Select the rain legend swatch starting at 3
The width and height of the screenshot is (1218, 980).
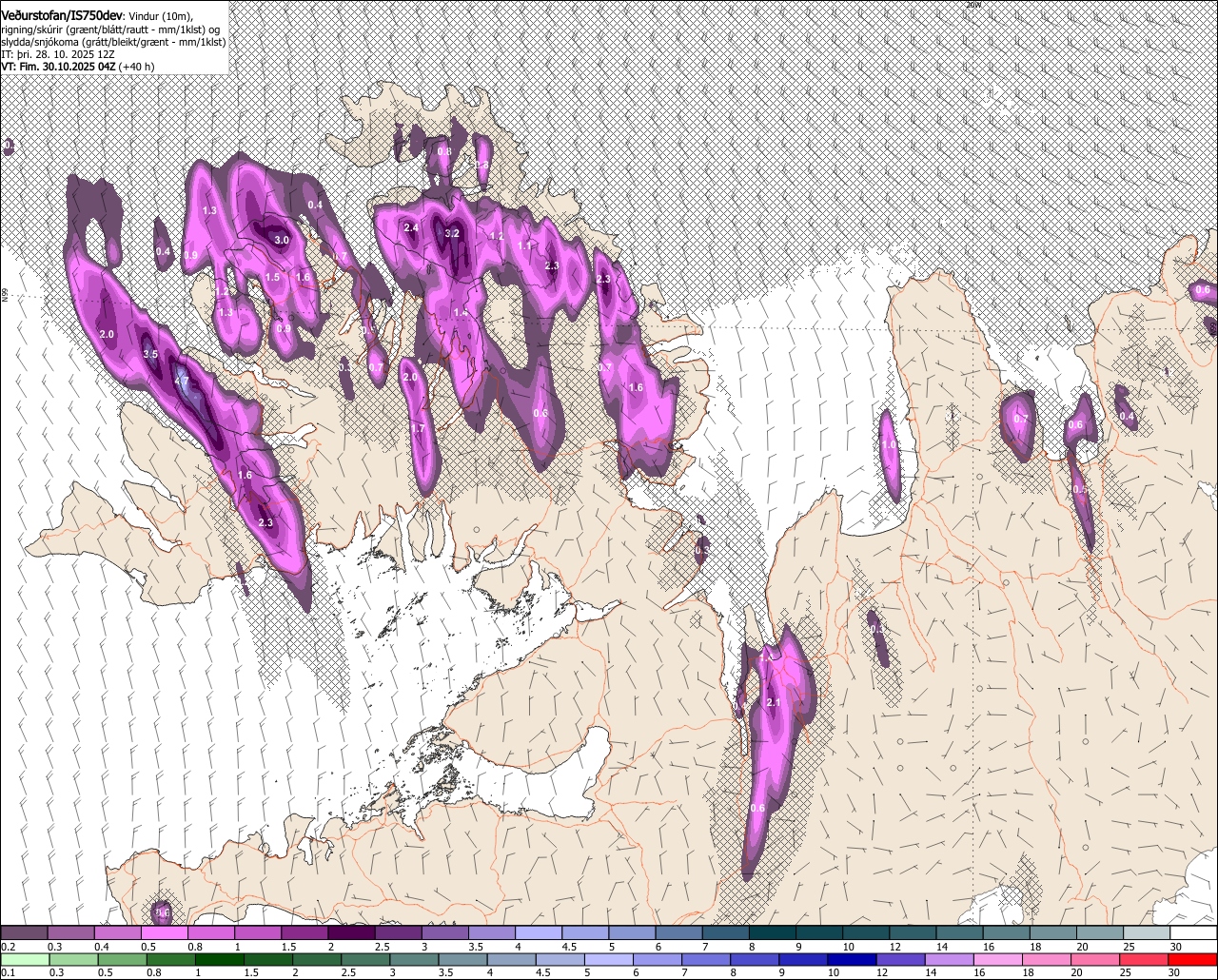414,959
